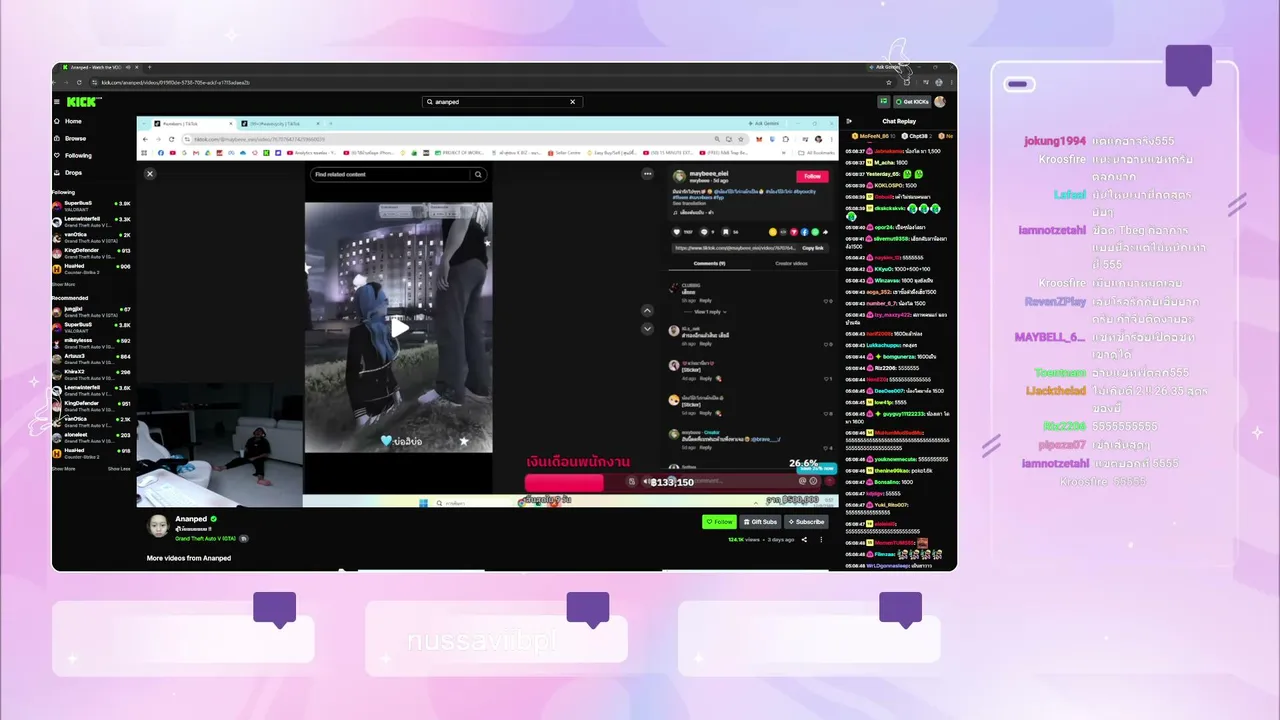
Task: Click the Get KICKs button
Action: (x=913, y=102)
